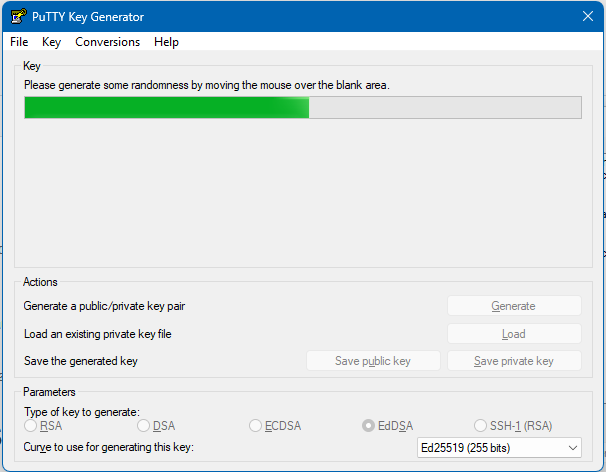The width and height of the screenshot is (606, 472).
Task: Open the Help menu
Action: coord(166,42)
